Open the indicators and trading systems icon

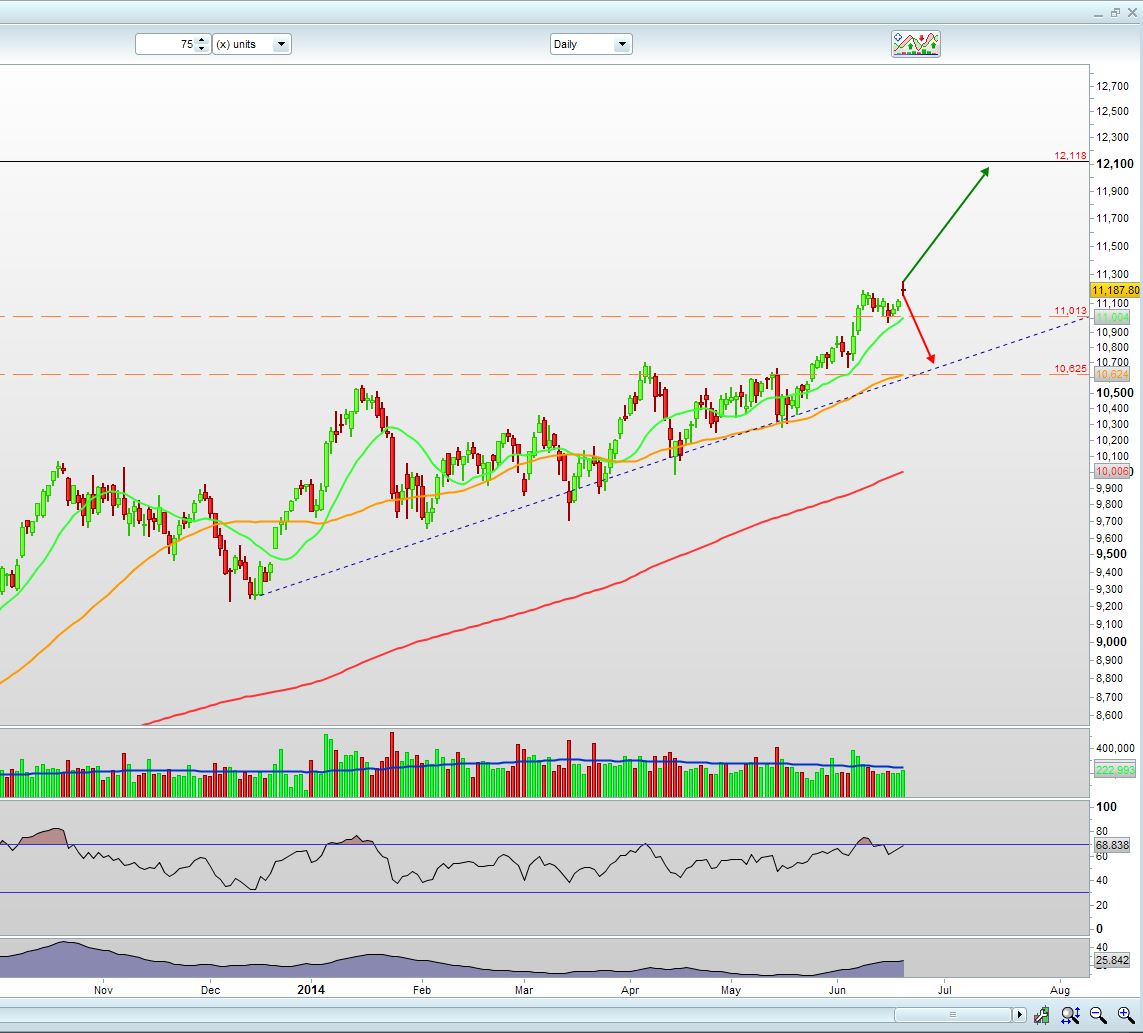[916, 44]
